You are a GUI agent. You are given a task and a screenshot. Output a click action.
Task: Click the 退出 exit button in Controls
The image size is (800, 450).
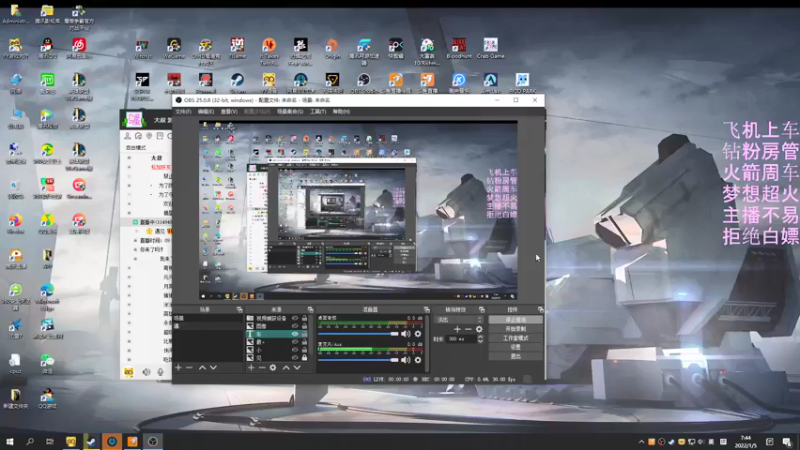(x=515, y=356)
